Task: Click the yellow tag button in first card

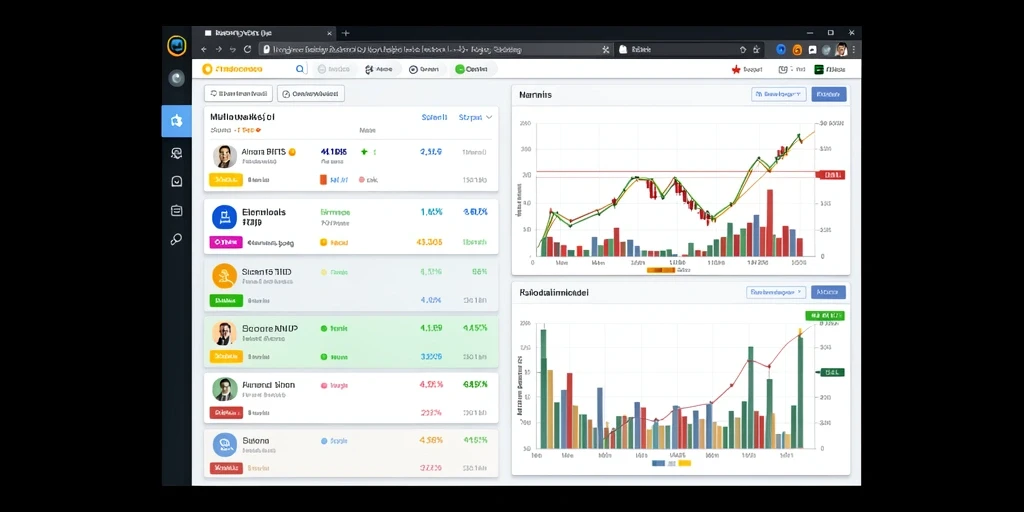Action: pyautogui.click(x=226, y=180)
